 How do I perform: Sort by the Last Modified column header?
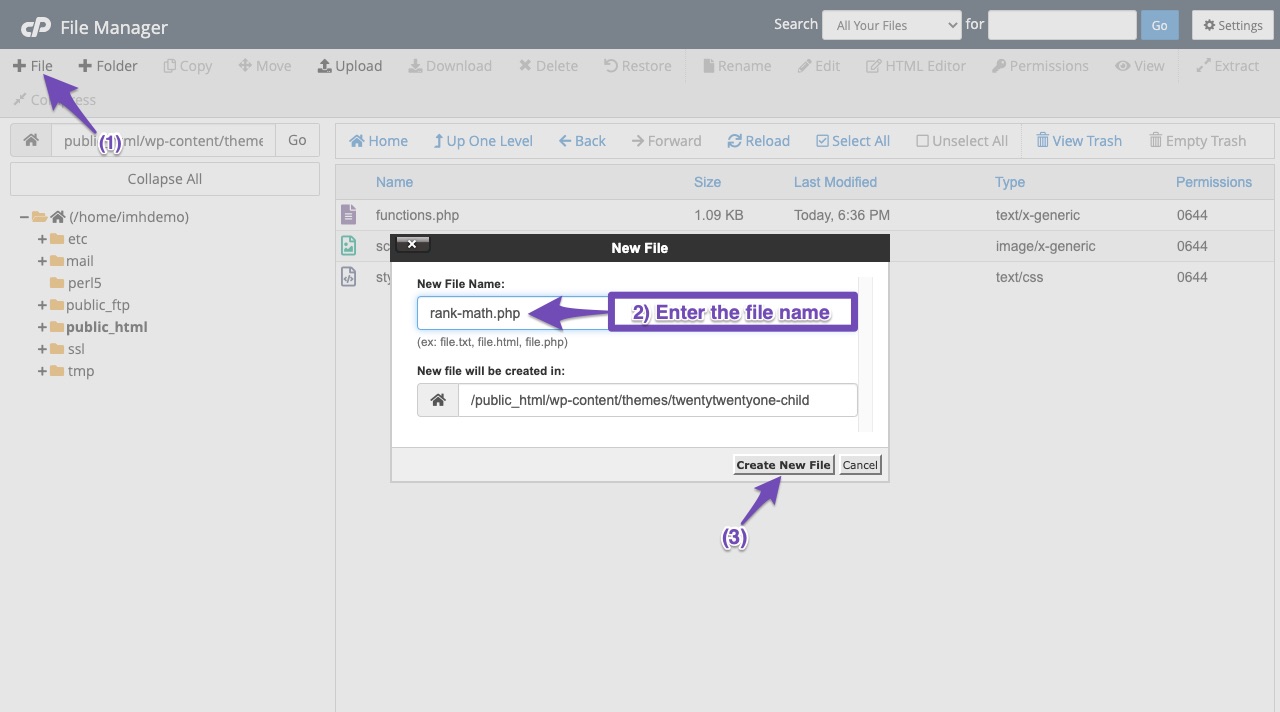click(x=835, y=182)
